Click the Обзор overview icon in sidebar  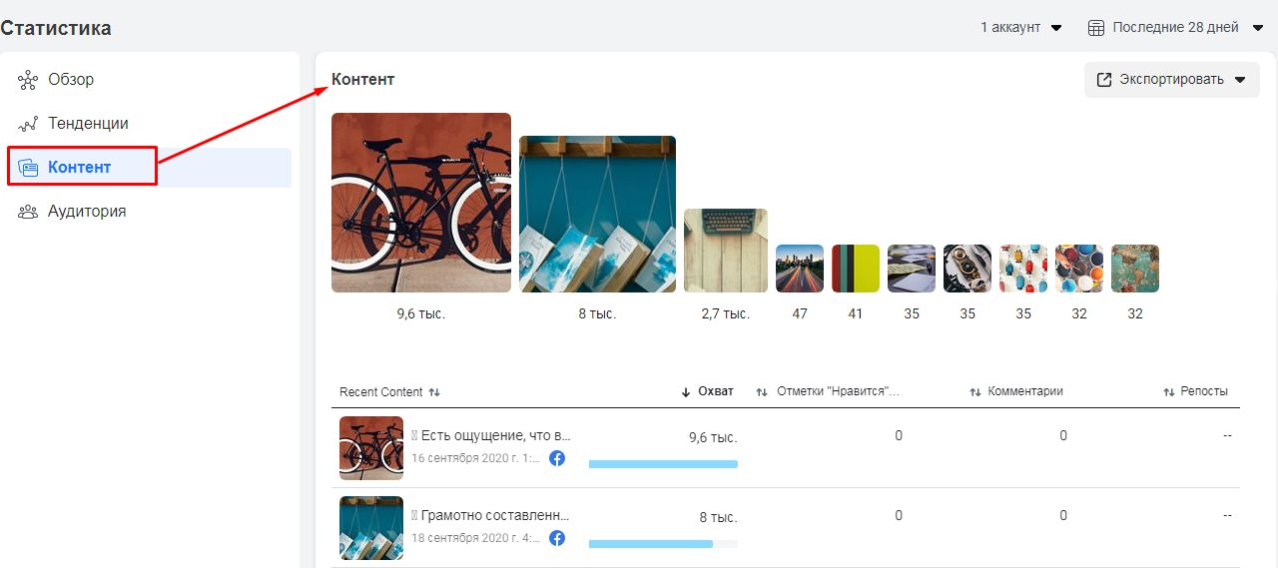28,80
